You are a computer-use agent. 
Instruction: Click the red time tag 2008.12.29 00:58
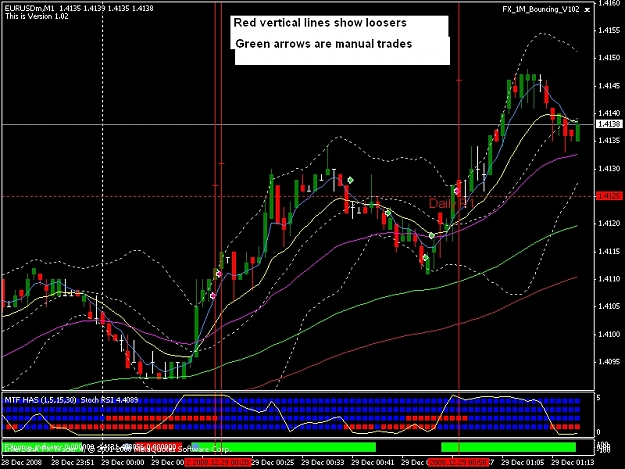[x=458, y=463]
